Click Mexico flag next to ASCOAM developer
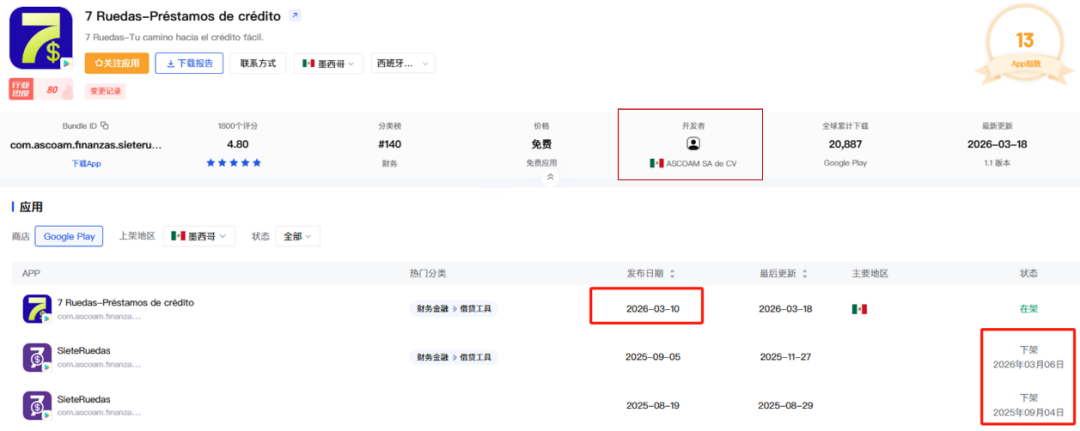 (656, 163)
